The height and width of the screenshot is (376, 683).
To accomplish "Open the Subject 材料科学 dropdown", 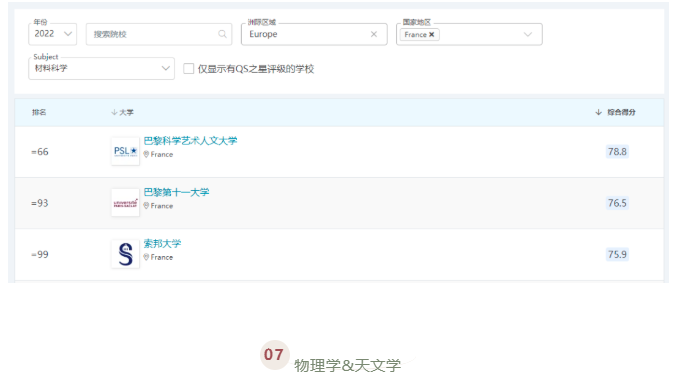I will tap(101, 68).
